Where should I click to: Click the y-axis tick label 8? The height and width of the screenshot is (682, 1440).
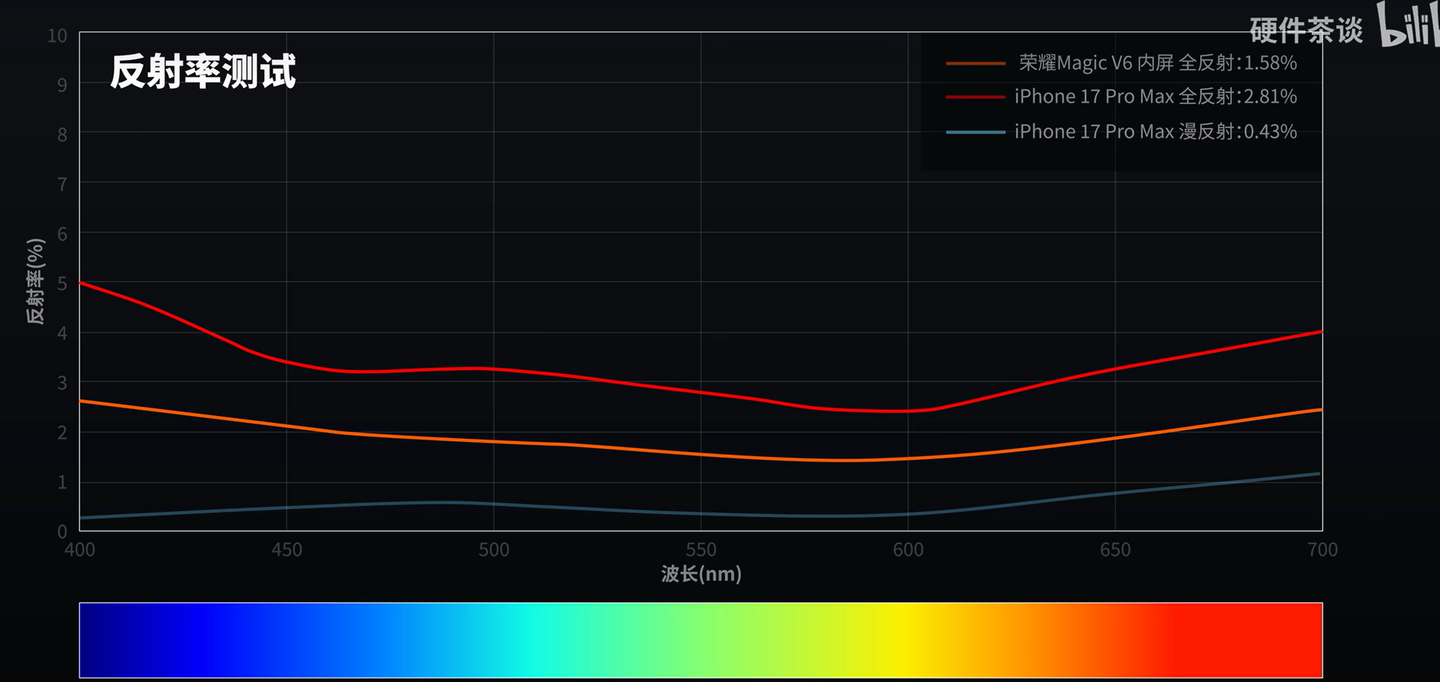[x=62, y=134]
